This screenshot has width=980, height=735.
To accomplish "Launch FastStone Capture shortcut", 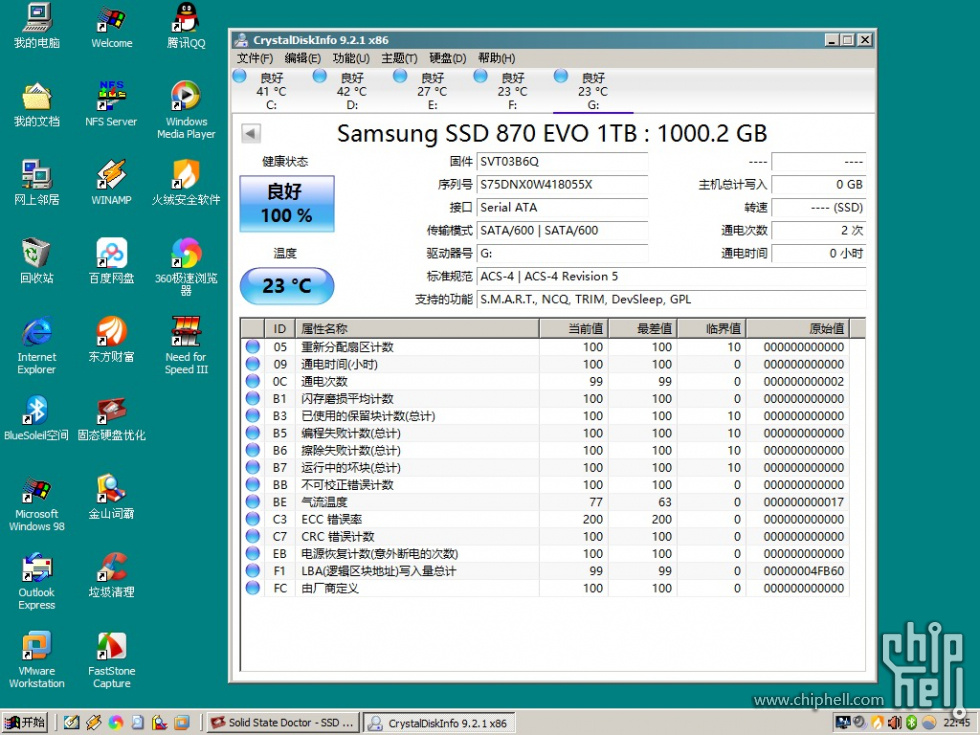I will (111, 661).
